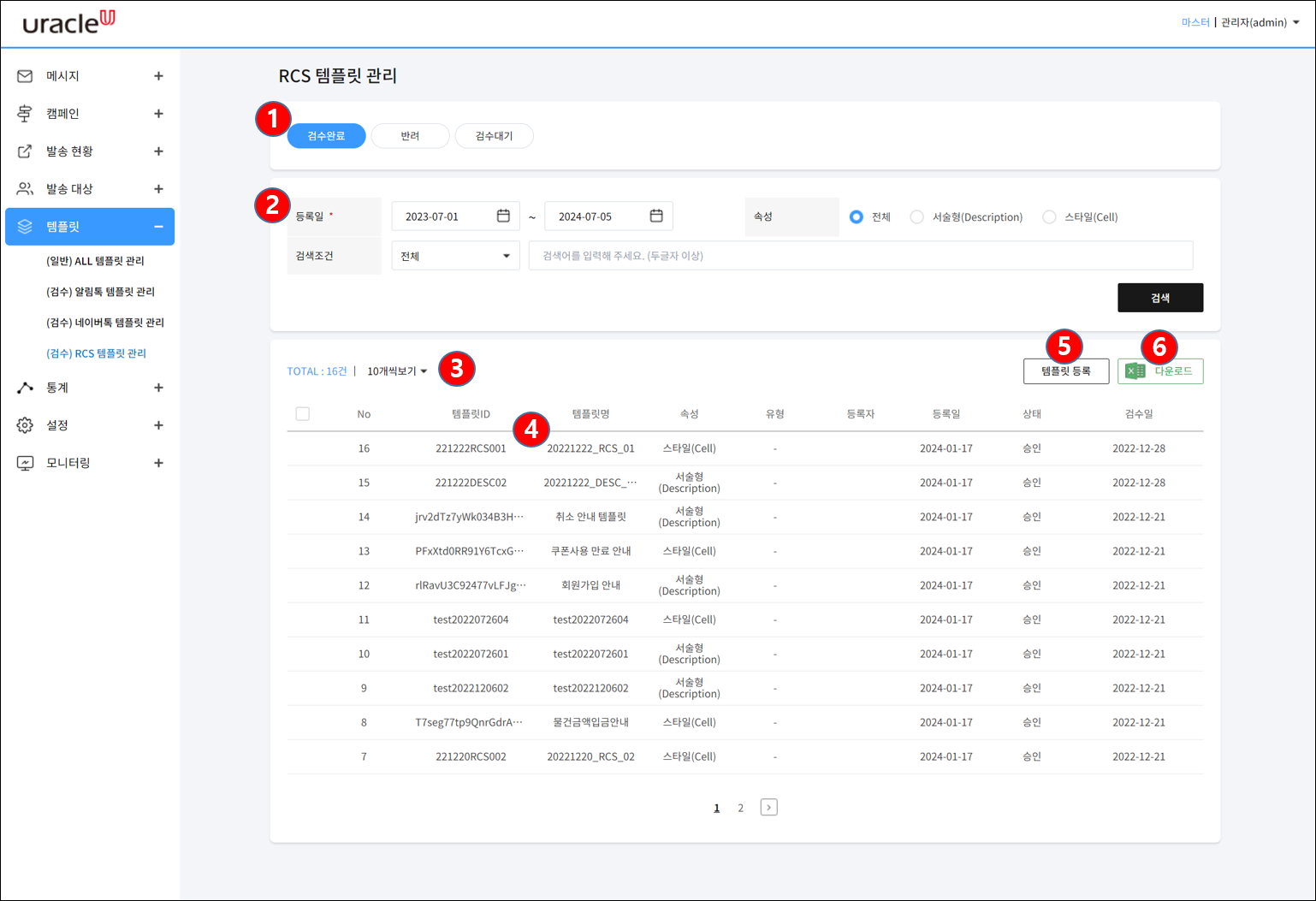Click start date field 2023-07-01

[455, 216]
